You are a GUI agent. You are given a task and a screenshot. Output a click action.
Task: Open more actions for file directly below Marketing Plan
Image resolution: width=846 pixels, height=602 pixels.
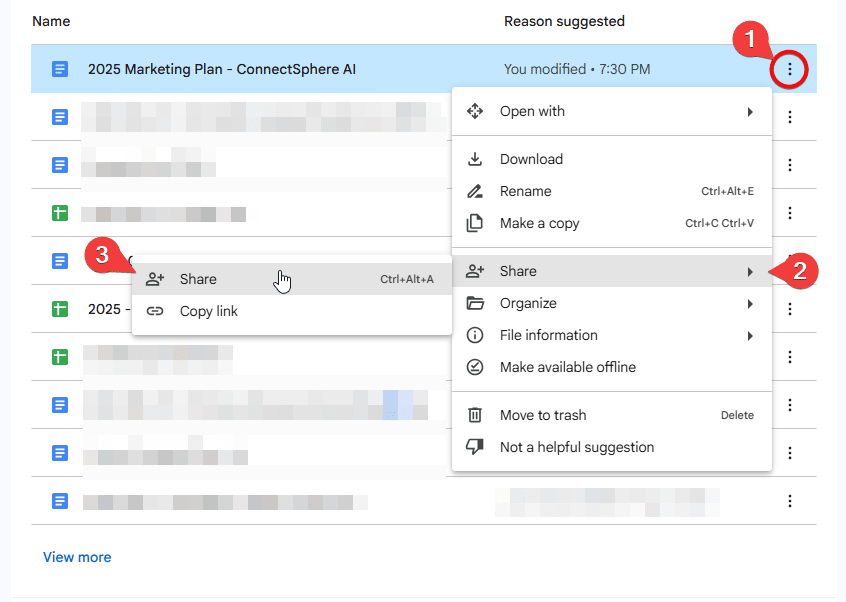789,117
